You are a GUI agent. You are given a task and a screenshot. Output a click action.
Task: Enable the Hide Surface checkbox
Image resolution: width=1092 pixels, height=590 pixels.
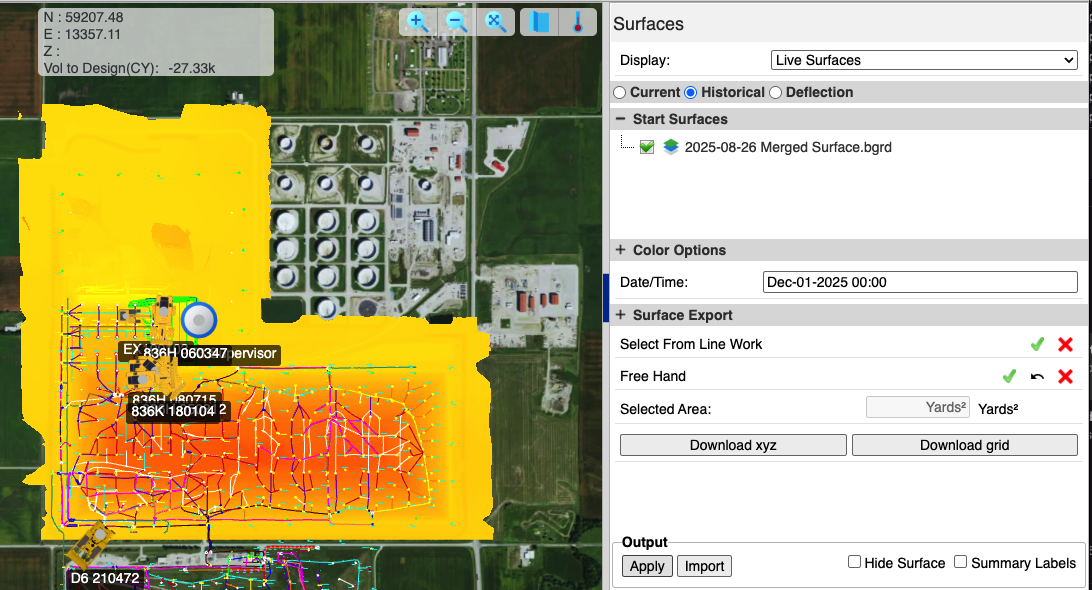coord(855,561)
